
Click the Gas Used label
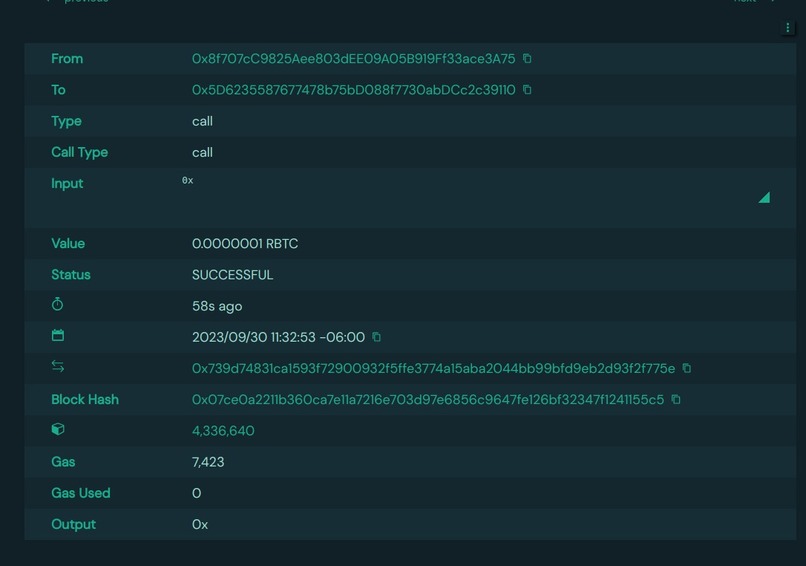81,493
